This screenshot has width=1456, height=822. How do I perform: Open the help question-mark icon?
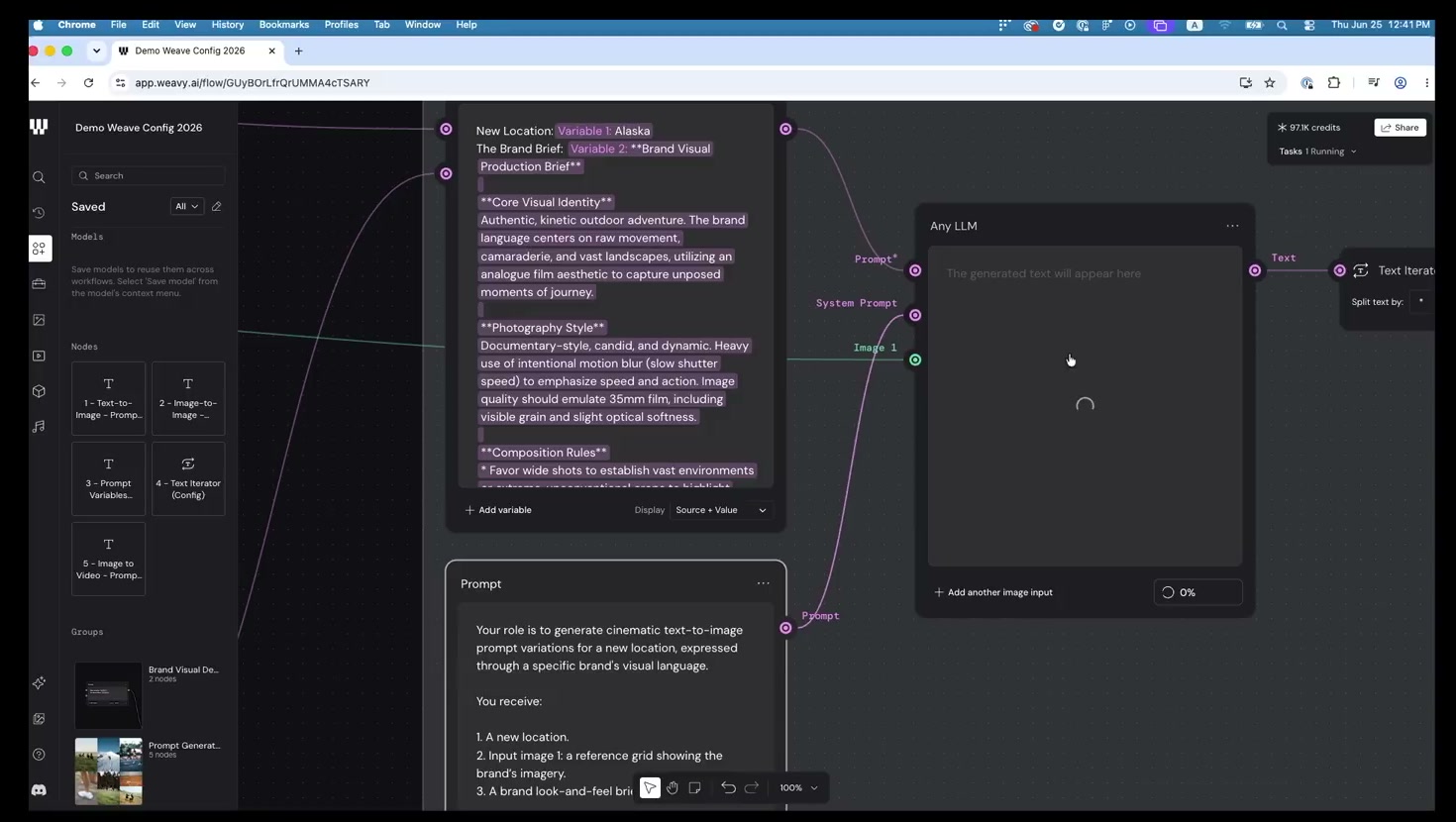click(39, 755)
